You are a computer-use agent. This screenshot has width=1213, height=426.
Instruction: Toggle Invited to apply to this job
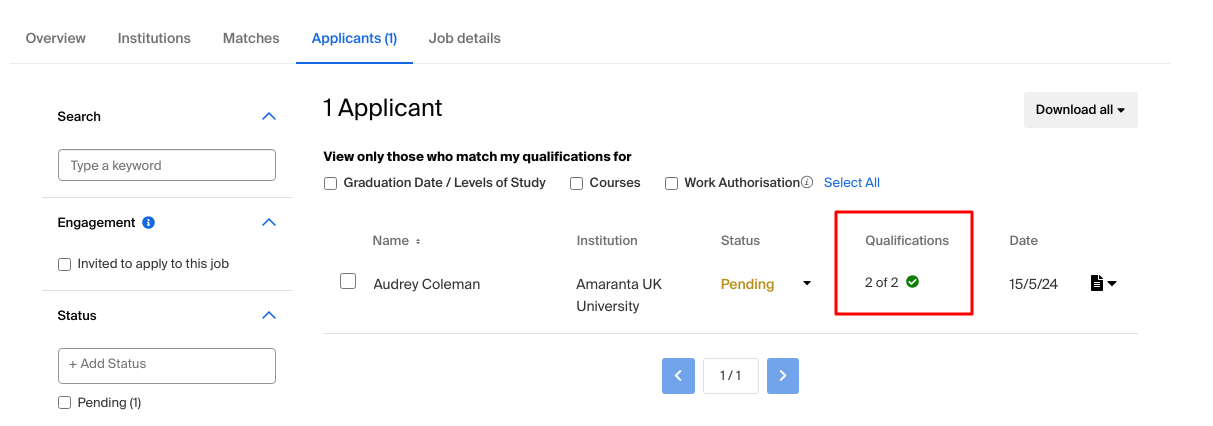pyautogui.click(x=65, y=264)
